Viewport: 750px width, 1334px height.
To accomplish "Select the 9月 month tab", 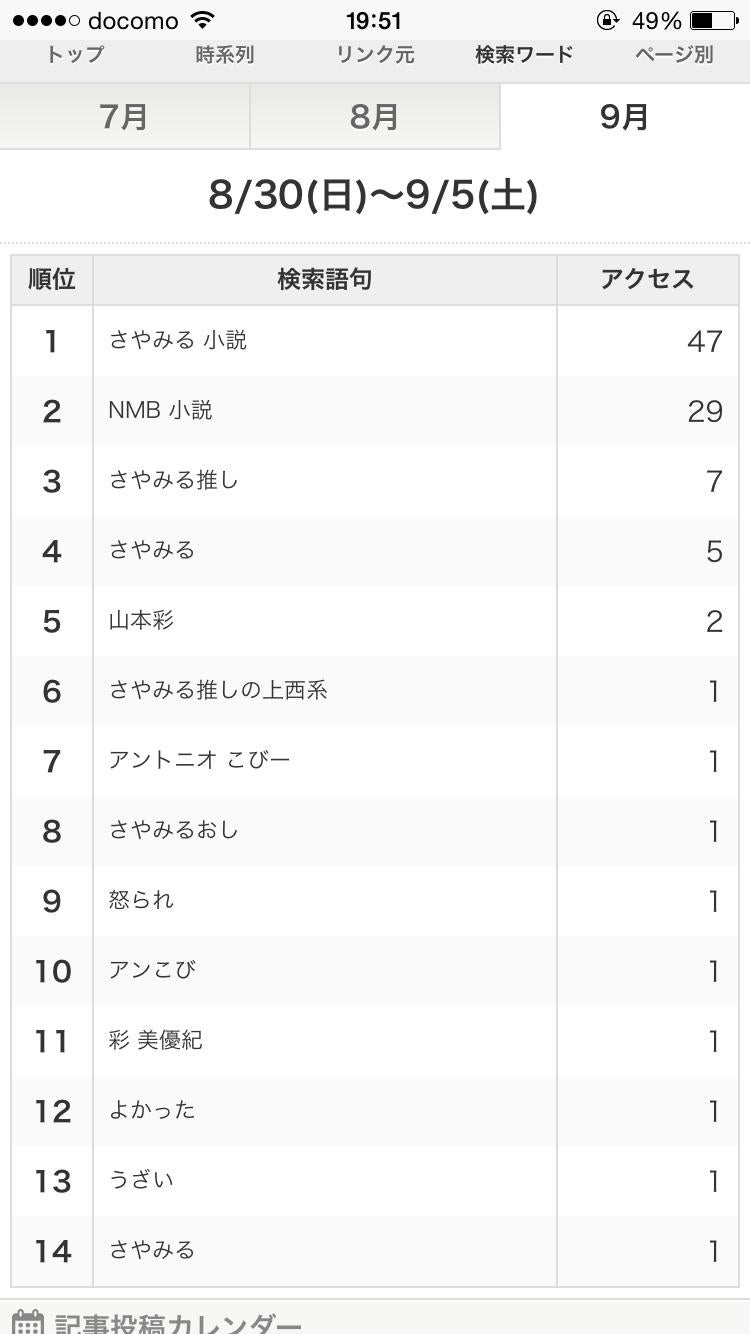I will 624,117.
